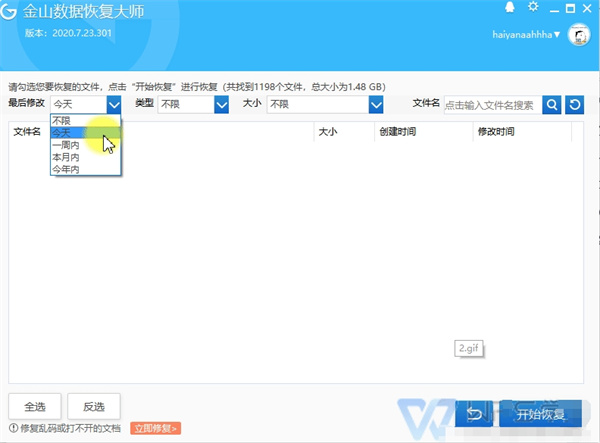Viewport: 600px width, 443px height.
Task: Click the orange 立即修复 link
Action: point(155,428)
